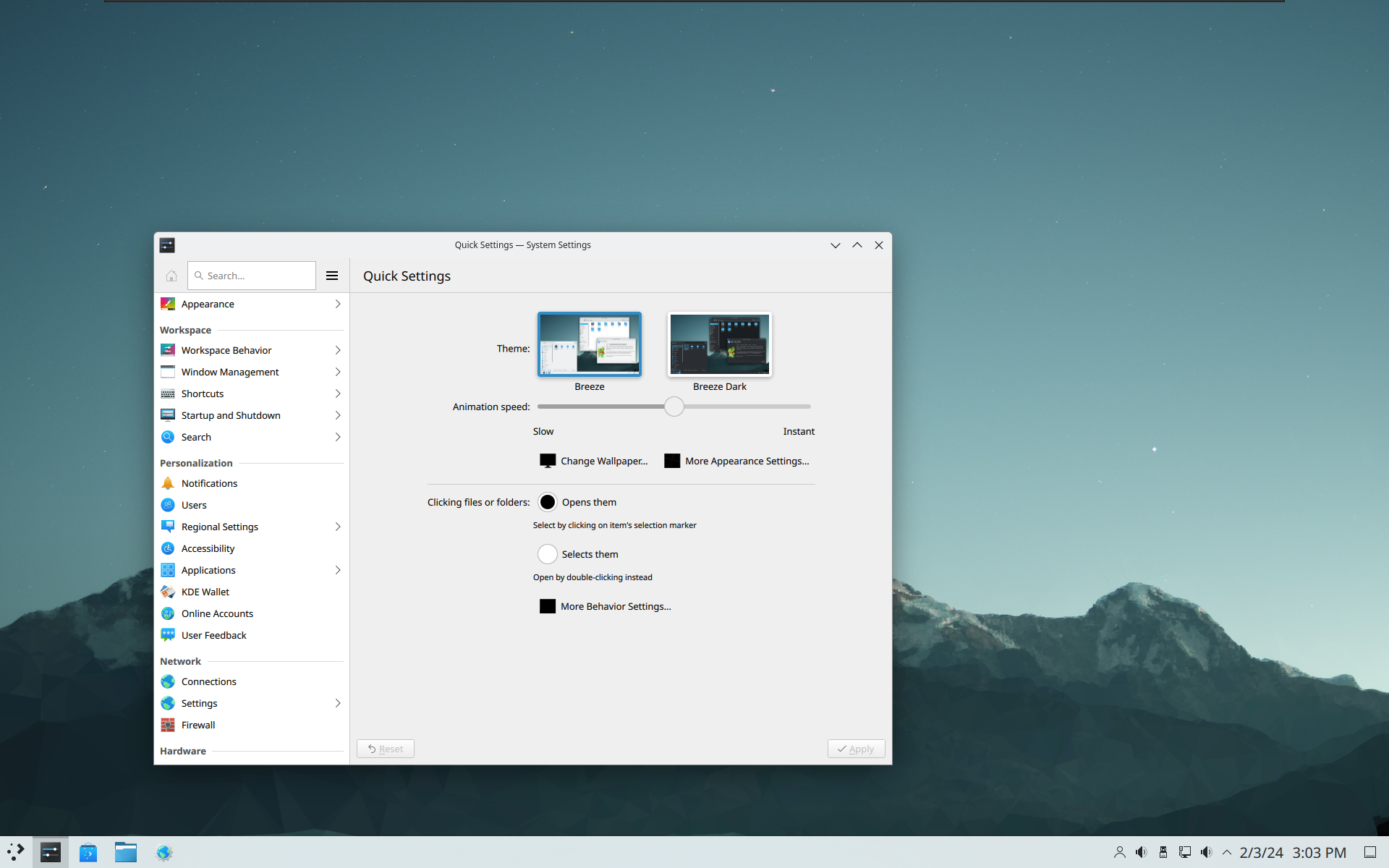Expand the Workspace Behavior chevron
The width and height of the screenshot is (1389, 868).
point(338,350)
